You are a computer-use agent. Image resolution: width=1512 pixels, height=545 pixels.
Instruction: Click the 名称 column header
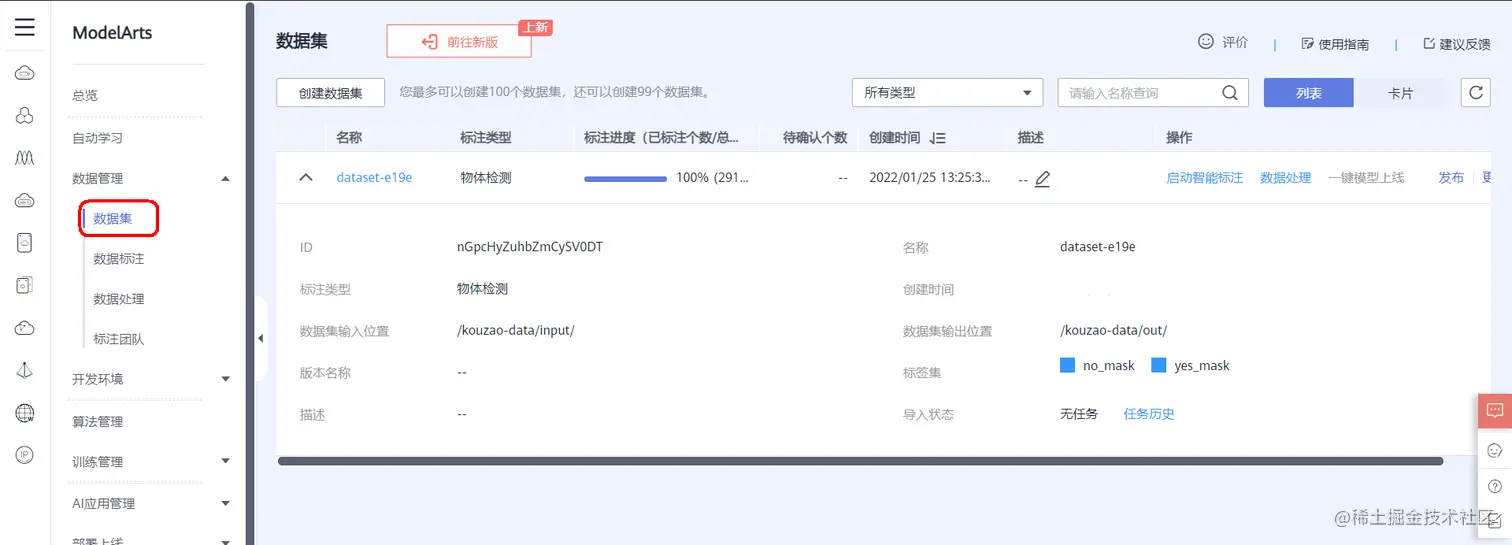[x=349, y=138]
